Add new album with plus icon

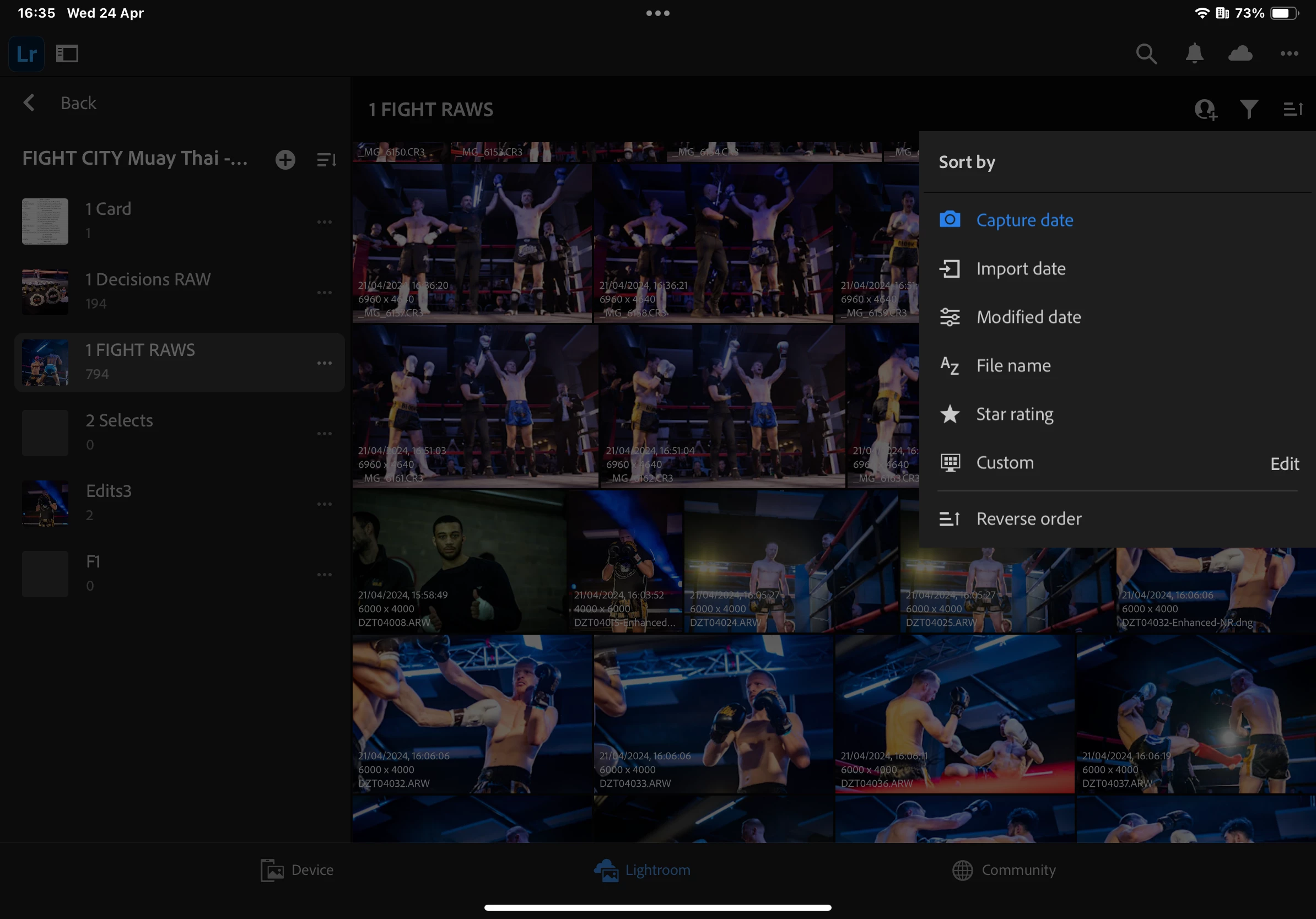coord(285,159)
